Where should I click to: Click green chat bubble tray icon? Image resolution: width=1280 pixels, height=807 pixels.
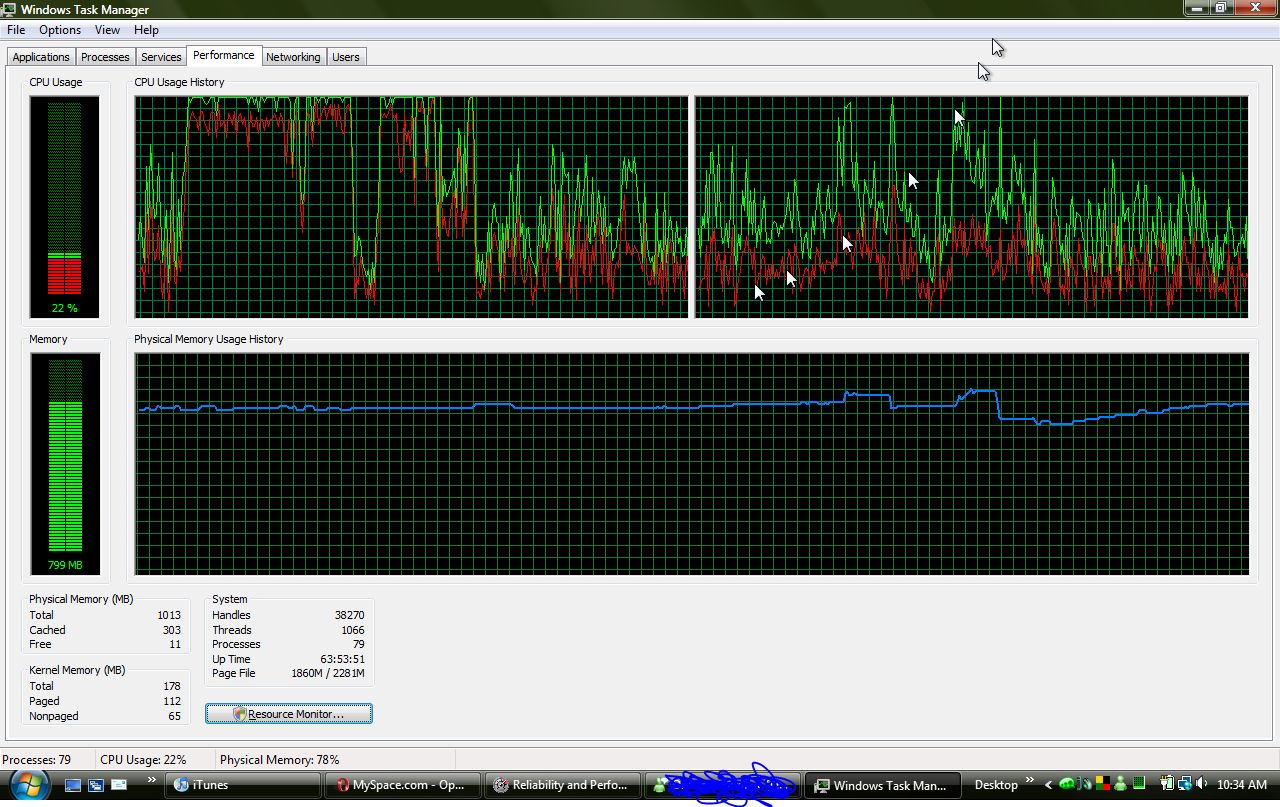[1067, 783]
